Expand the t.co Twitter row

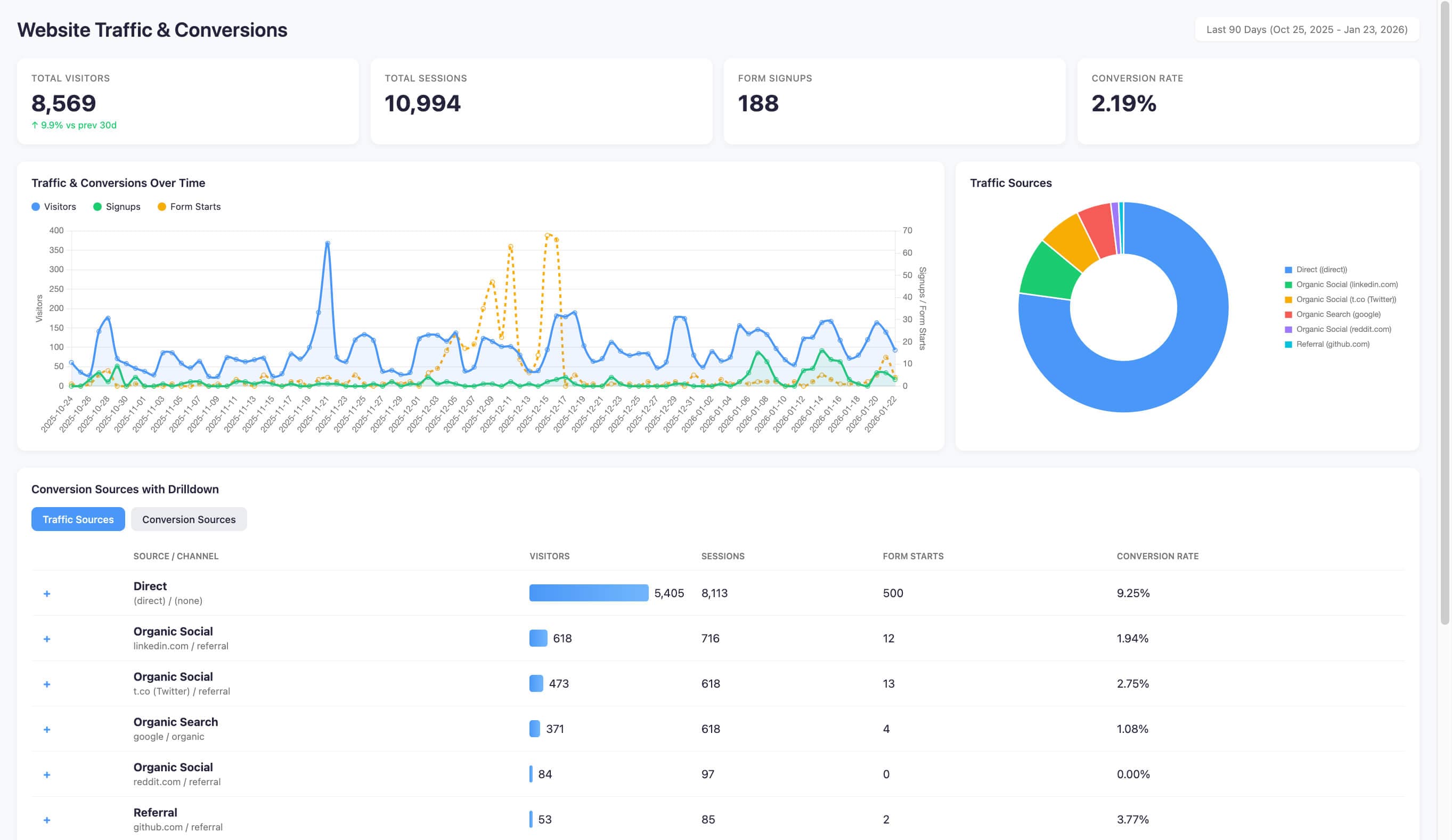tap(47, 684)
